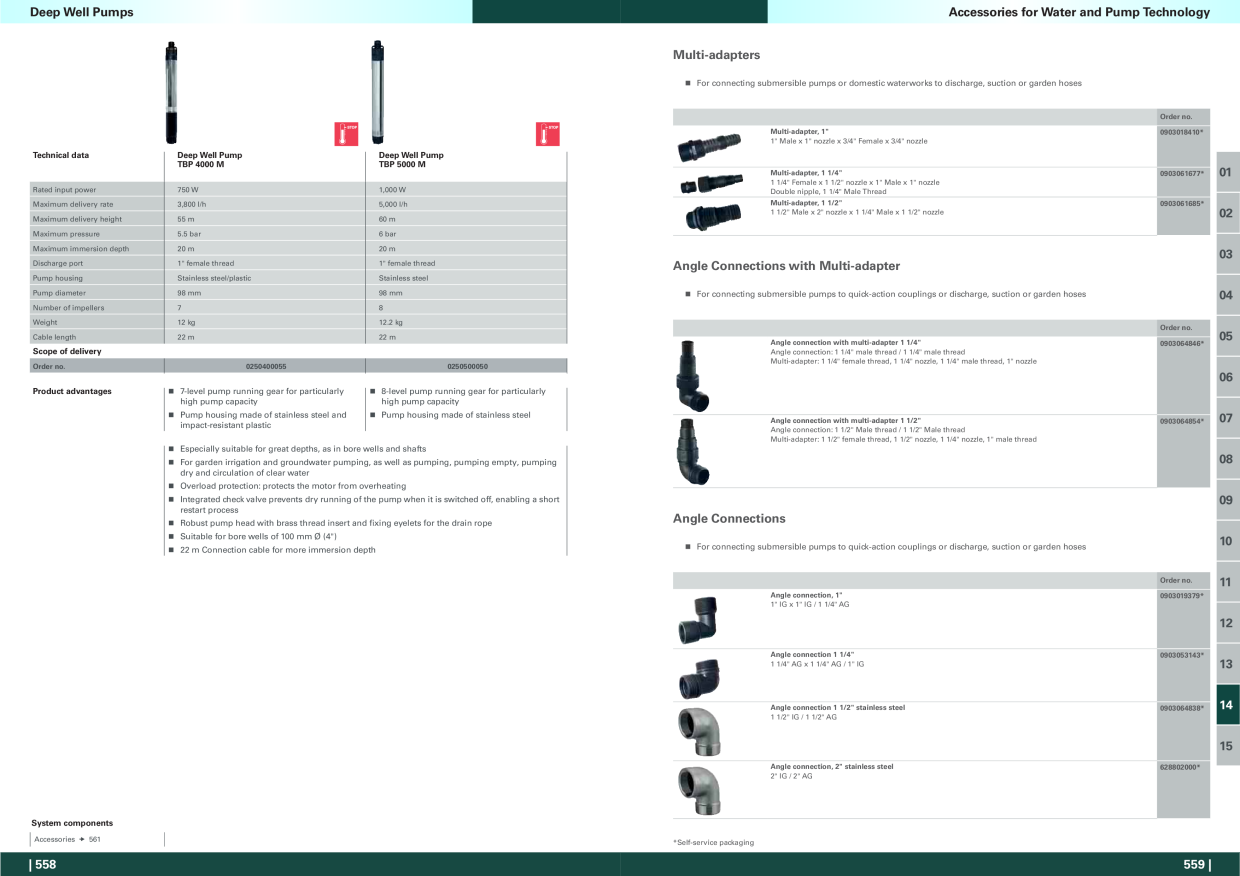Open chapter tab 12
Screen dimensions: 1240x876
[1226, 623]
